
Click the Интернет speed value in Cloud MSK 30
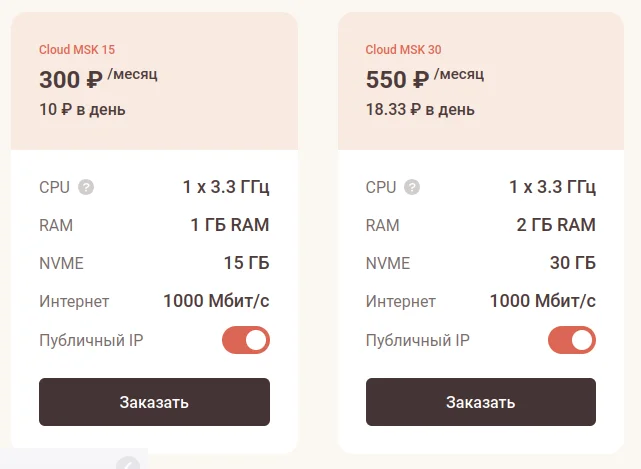click(543, 301)
